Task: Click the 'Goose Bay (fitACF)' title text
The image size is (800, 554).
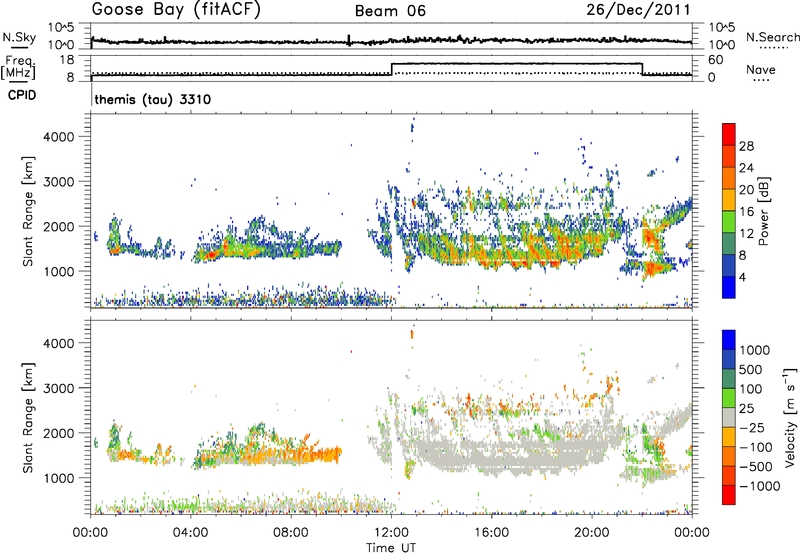Action: click(x=176, y=9)
